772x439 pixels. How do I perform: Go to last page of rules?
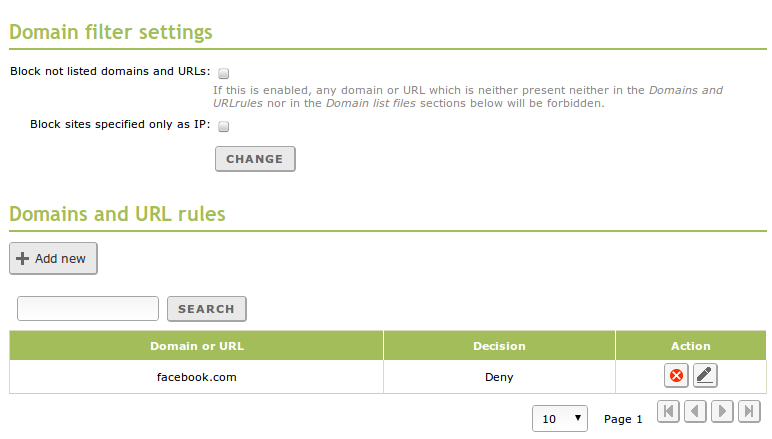pyautogui.click(x=748, y=411)
